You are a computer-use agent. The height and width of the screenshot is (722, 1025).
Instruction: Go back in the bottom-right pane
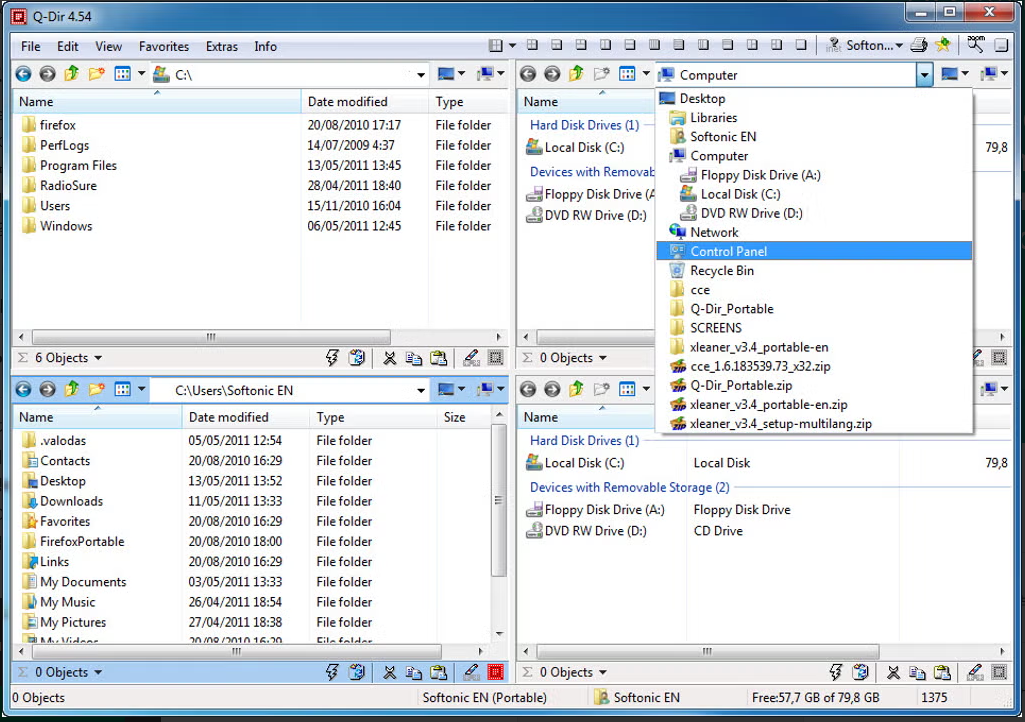tap(528, 390)
